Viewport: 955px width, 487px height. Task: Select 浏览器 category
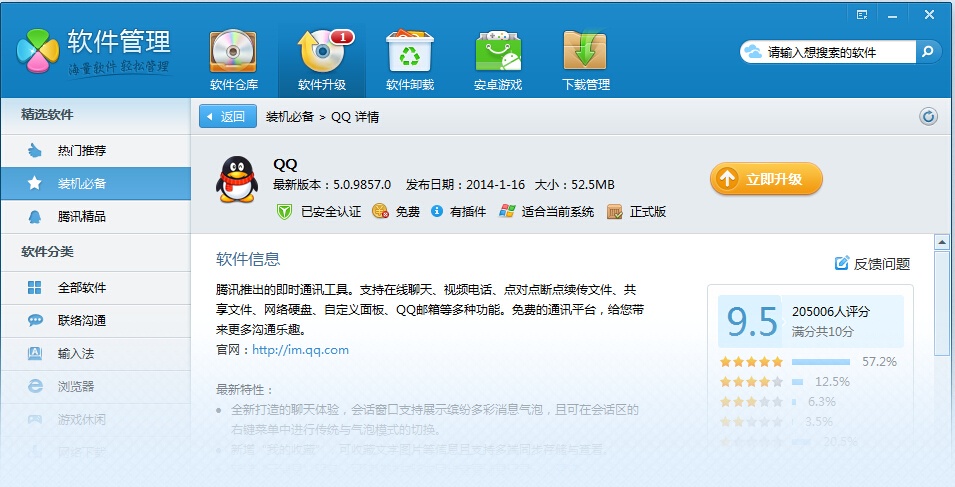tap(96, 386)
